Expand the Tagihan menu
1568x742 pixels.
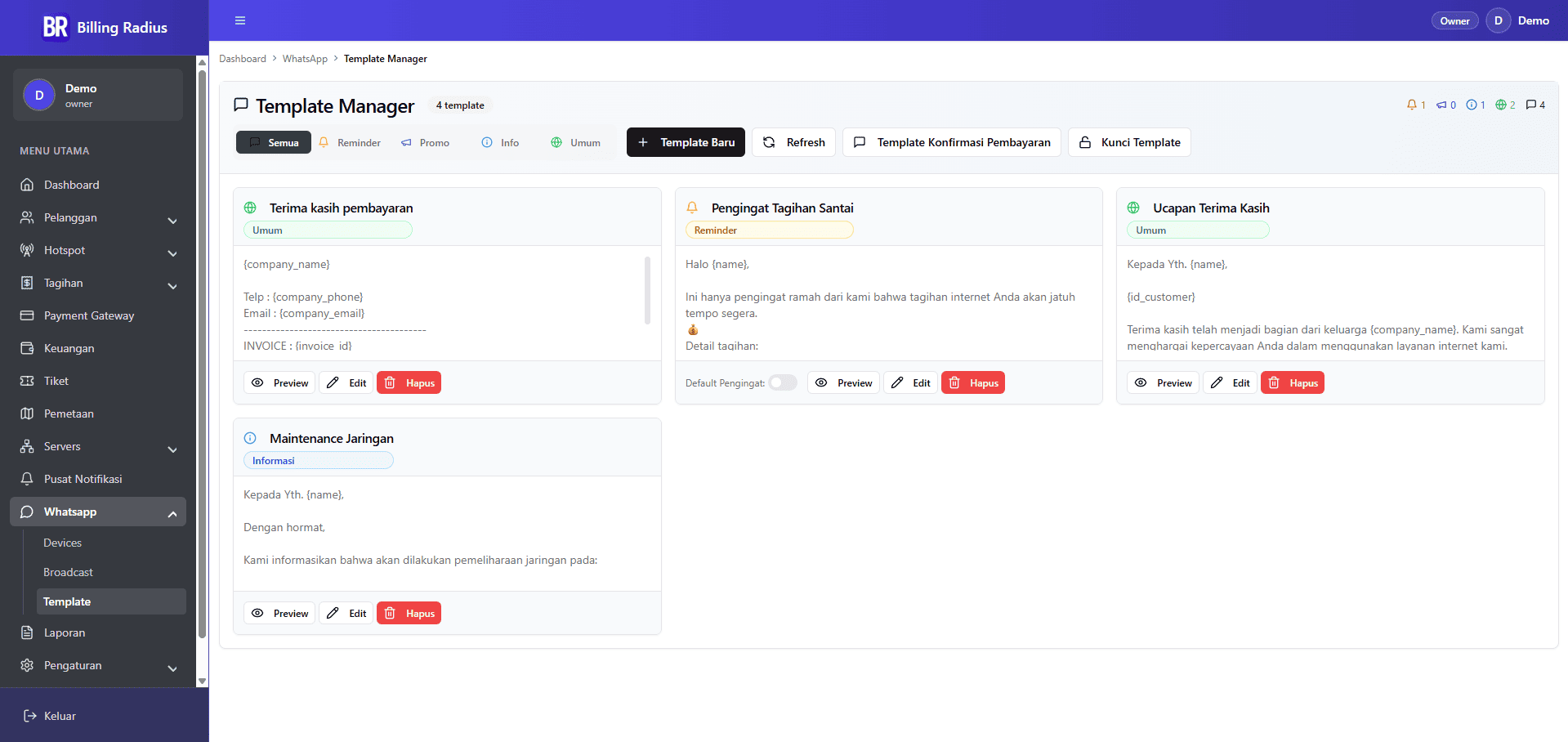tap(98, 283)
